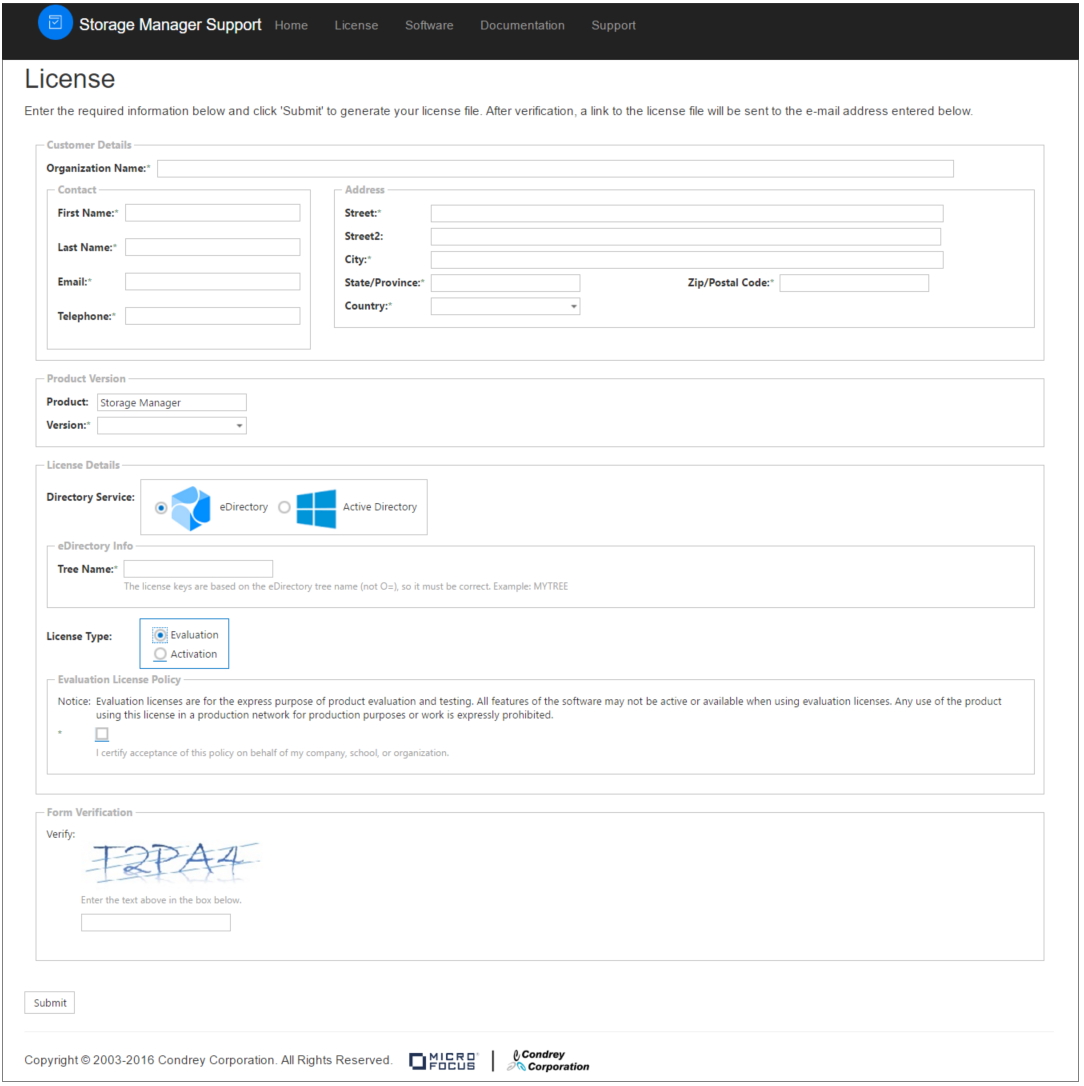Choose the Evaluation license type
The width and height of the screenshot is (1084, 1086).
160,636
